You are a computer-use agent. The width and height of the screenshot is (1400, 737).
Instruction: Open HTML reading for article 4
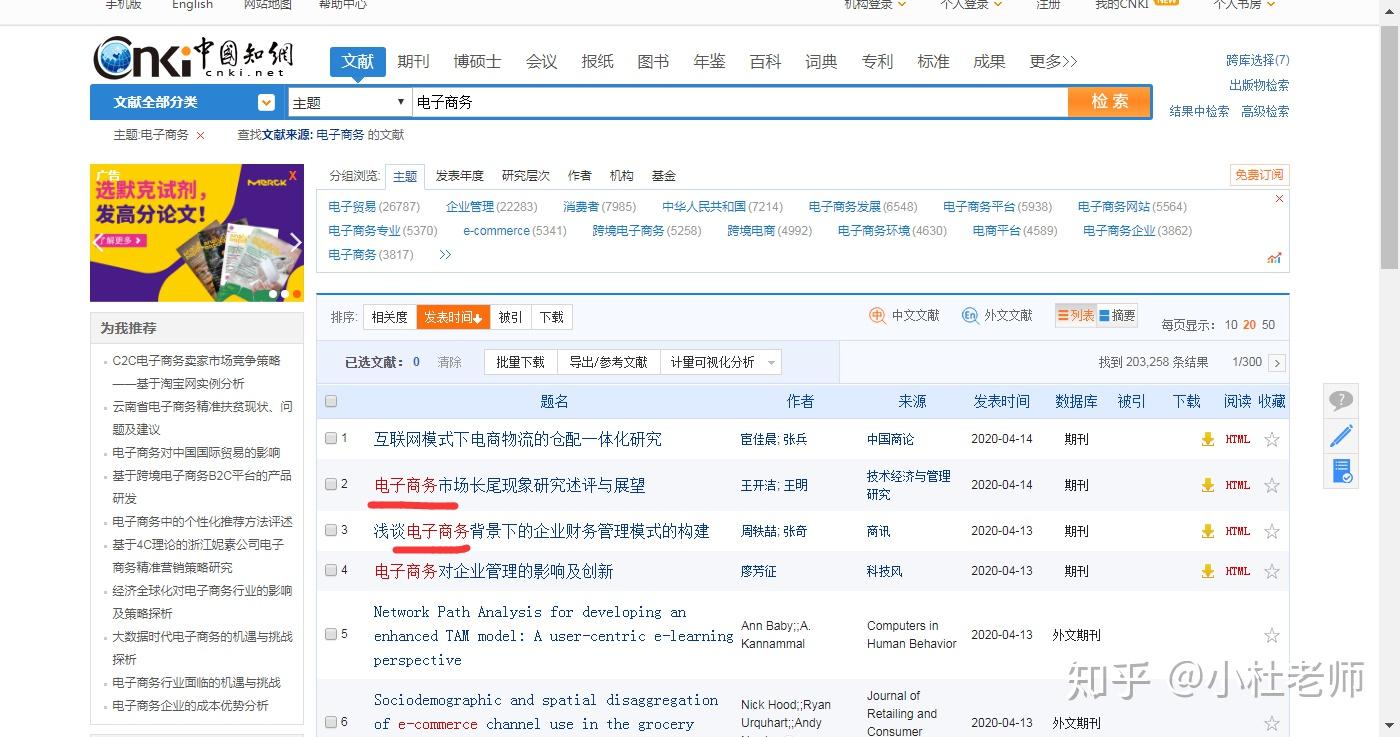(1238, 571)
